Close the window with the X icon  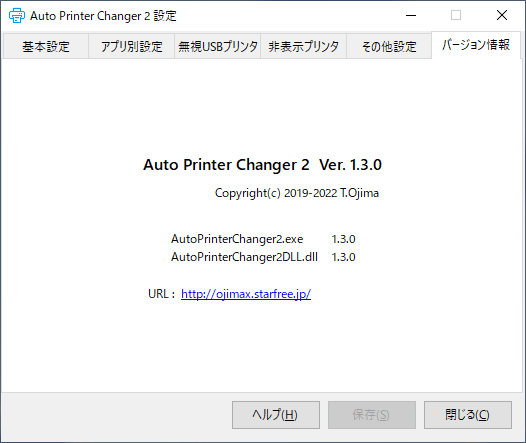(x=502, y=15)
